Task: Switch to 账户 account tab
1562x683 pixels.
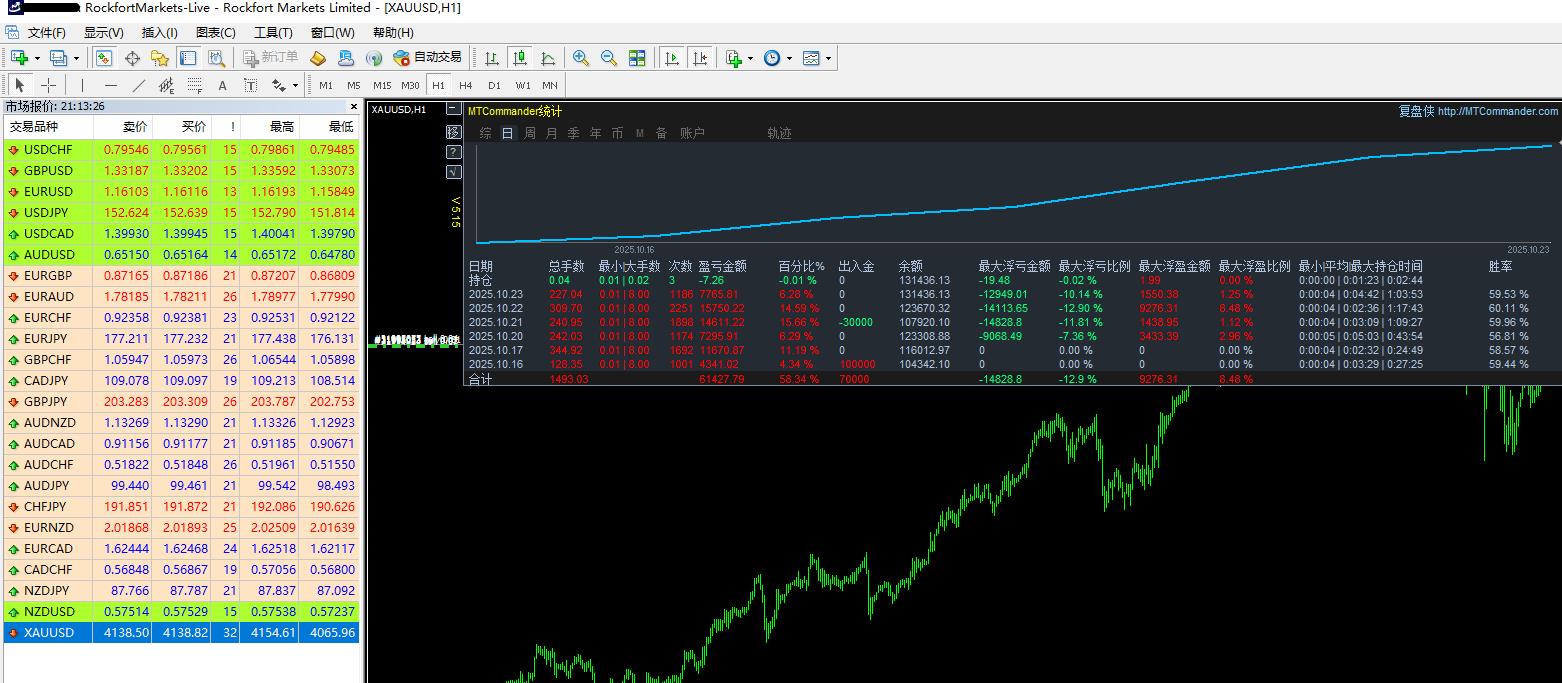Action: point(692,133)
